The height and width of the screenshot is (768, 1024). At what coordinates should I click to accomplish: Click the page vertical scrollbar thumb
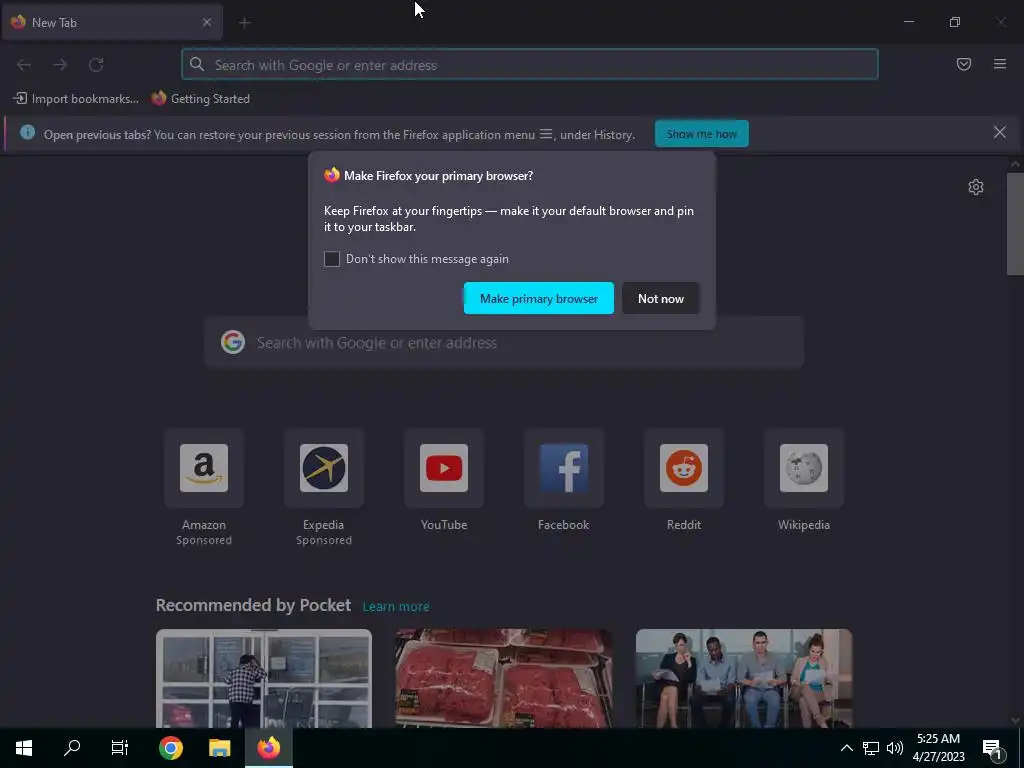pos(1015,224)
